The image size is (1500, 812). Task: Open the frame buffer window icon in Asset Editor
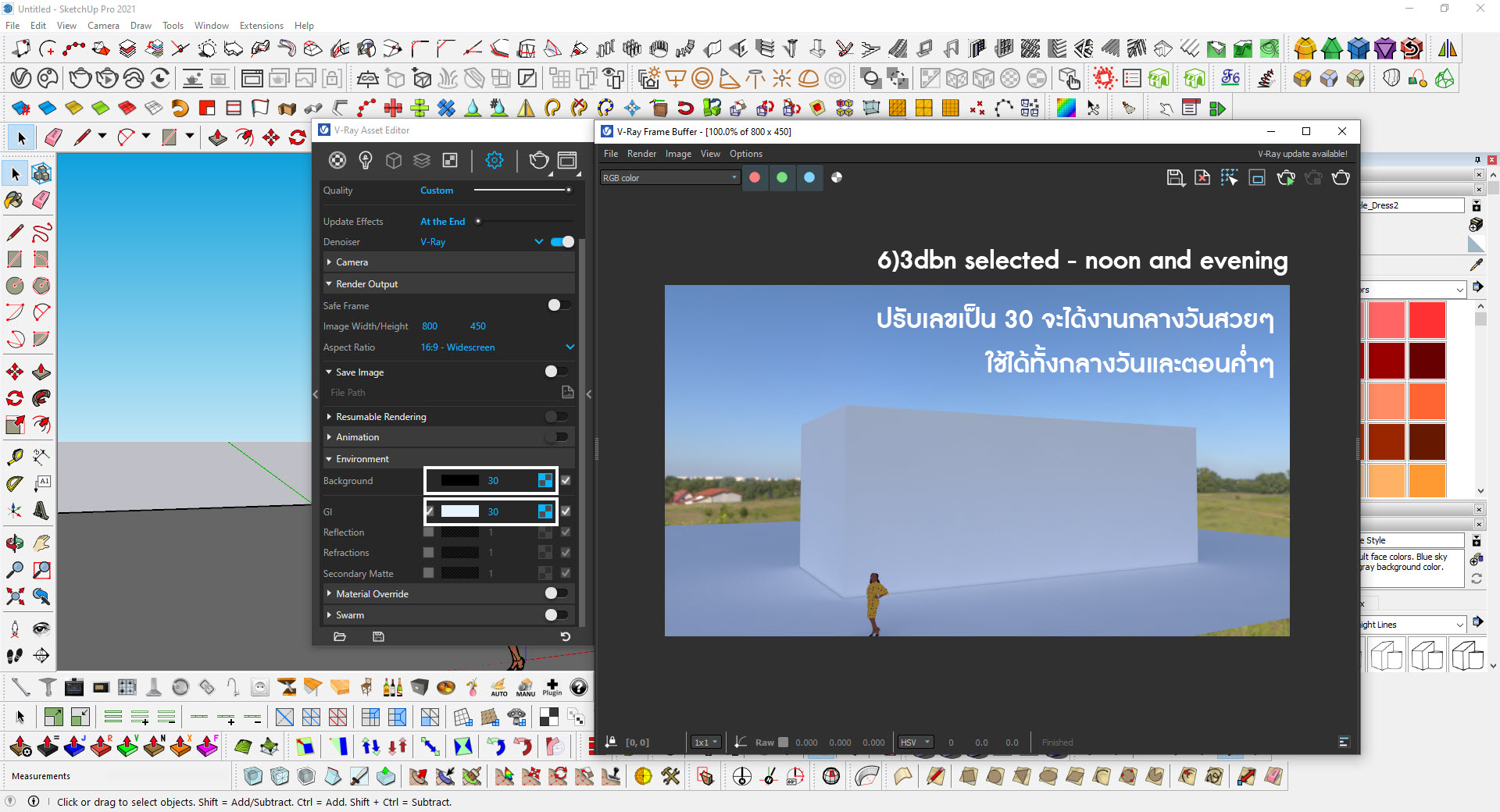click(568, 161)
